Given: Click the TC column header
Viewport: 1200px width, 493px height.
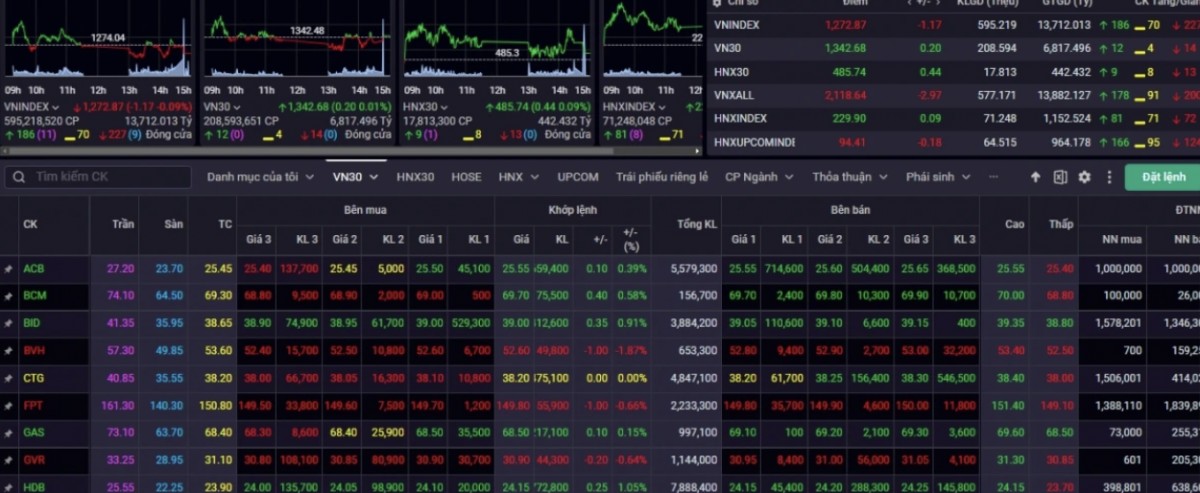Looking at the screenshot, I should coord(225,224).
